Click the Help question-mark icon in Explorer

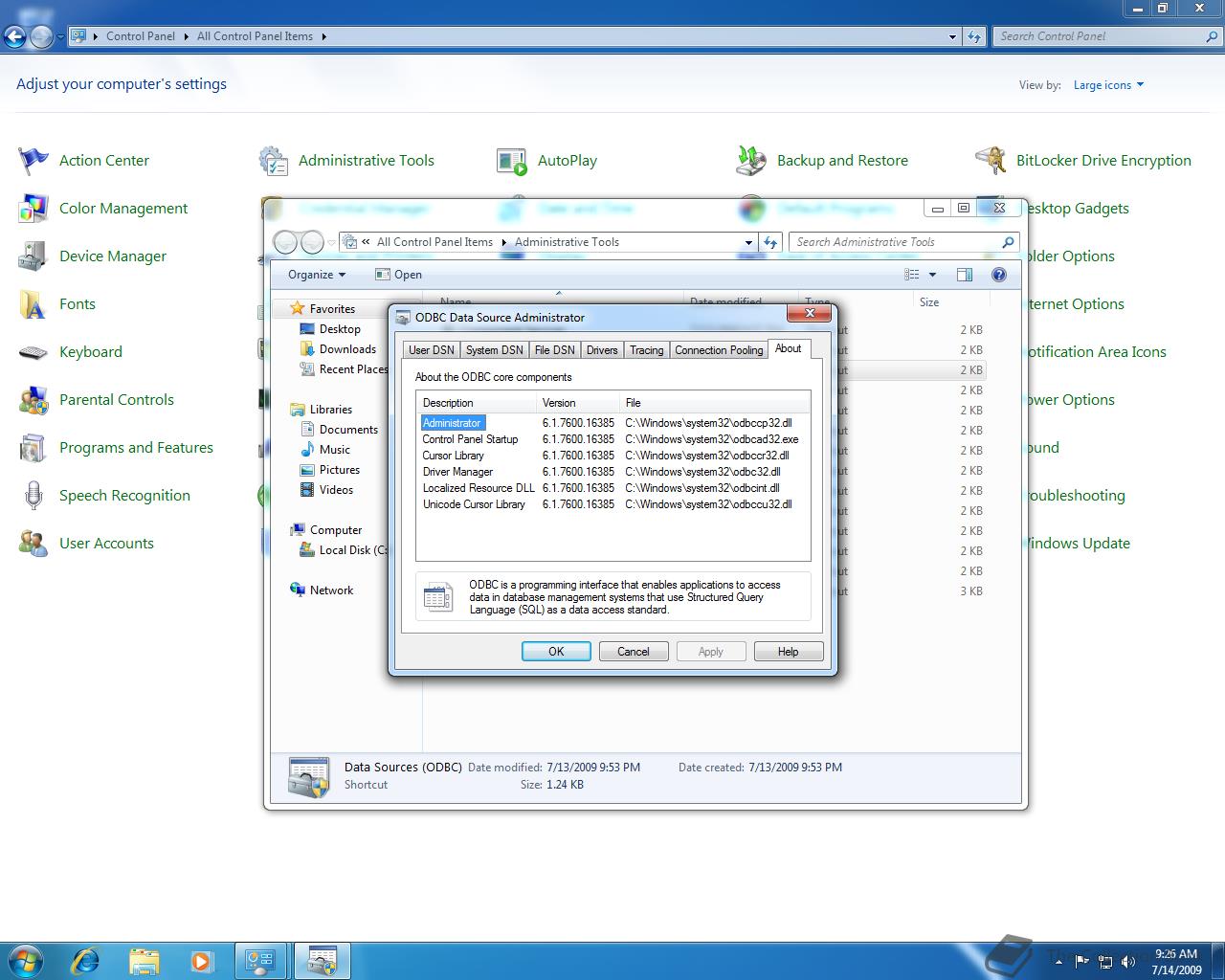tap(999, 275)
